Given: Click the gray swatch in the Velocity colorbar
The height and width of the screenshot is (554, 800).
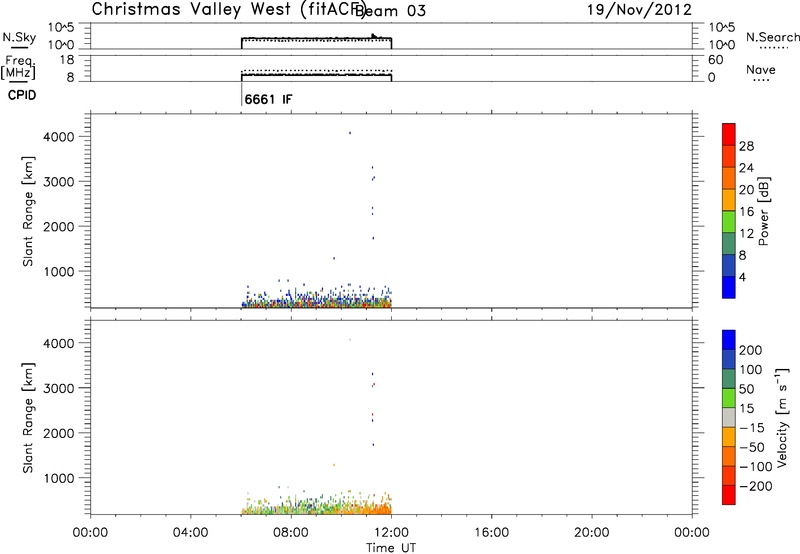Looking at the screenshot, I should pos(729,417).
